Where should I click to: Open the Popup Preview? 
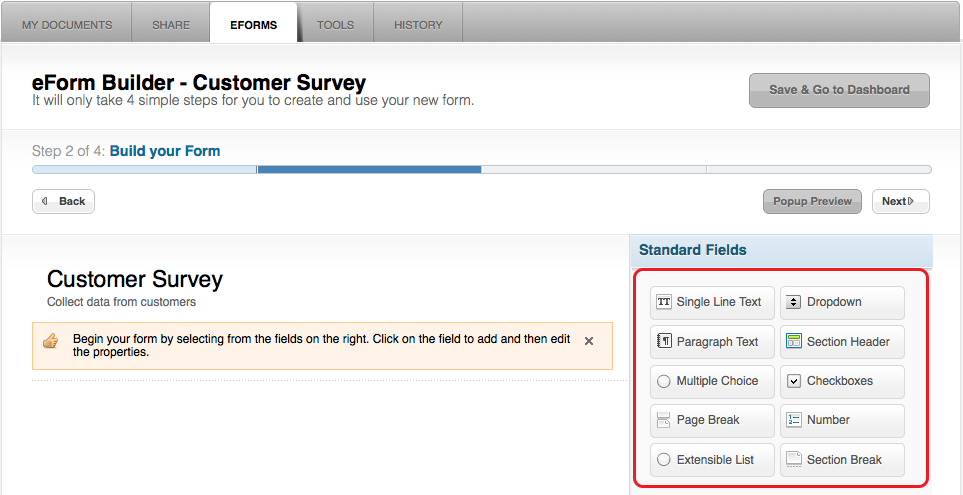pos(812,201)
